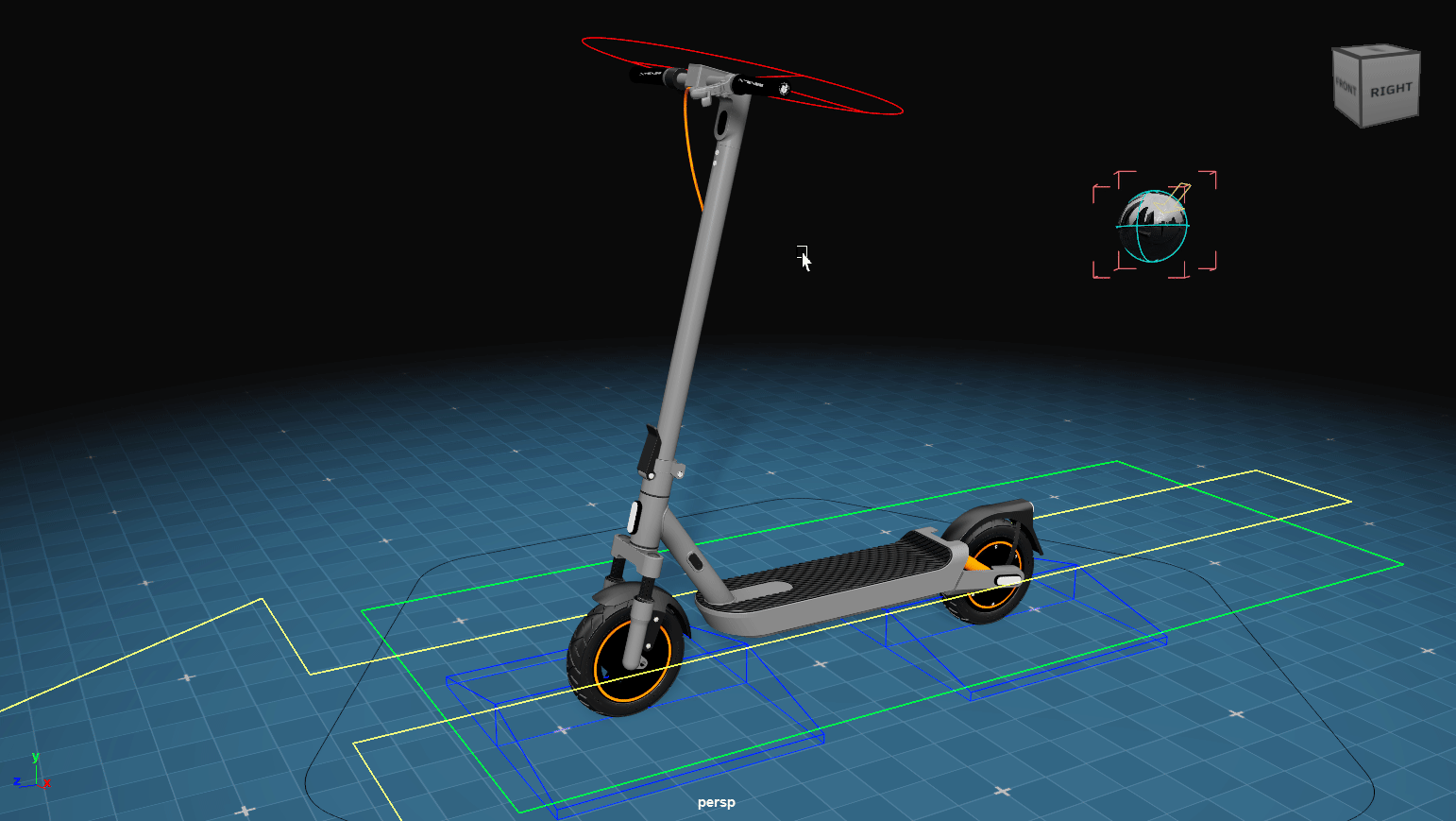Click the RIGHT face of the ViewCube
Viewport: 1456px width, 821px height.
1391,87
